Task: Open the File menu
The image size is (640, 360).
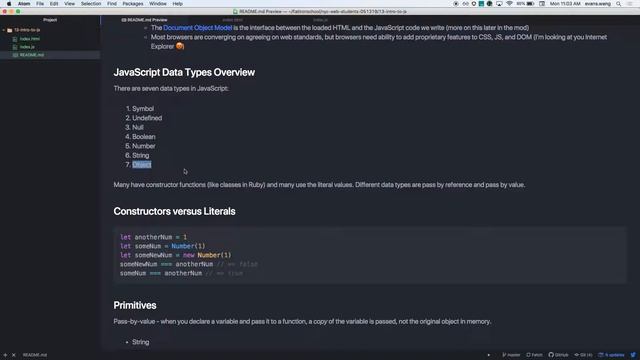Action: (40, 4)
